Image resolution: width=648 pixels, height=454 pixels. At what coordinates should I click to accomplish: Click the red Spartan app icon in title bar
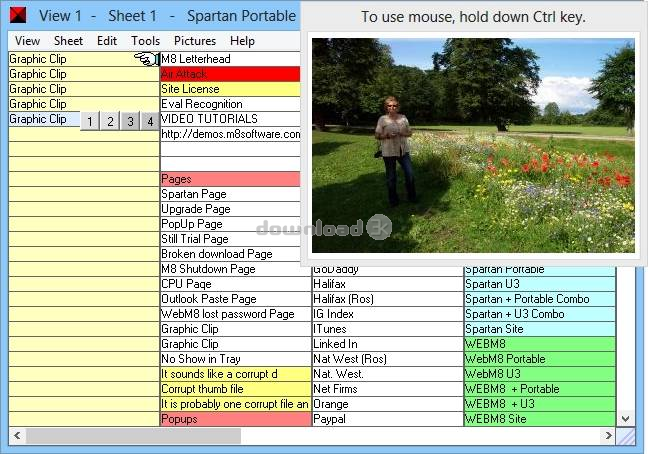[x=18, y=15]
